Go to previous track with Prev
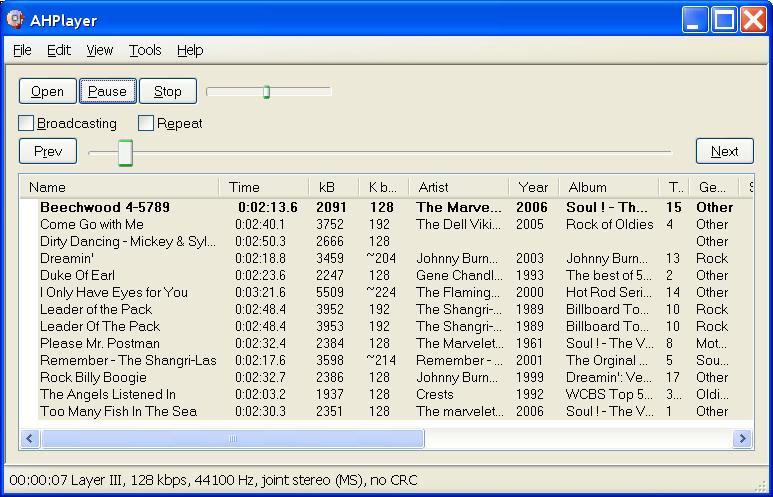 pos(48,151)
